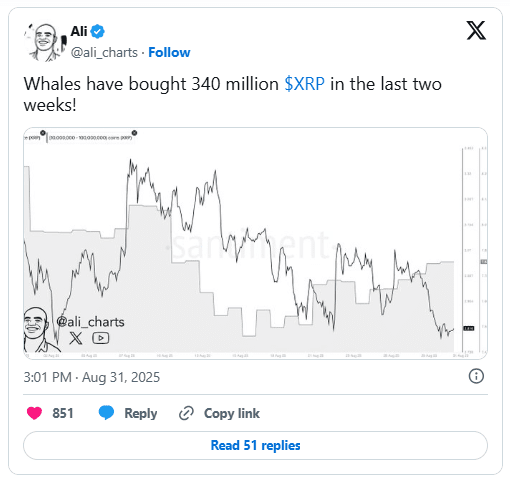Open the Santiment whale chart image

(255, 243)
